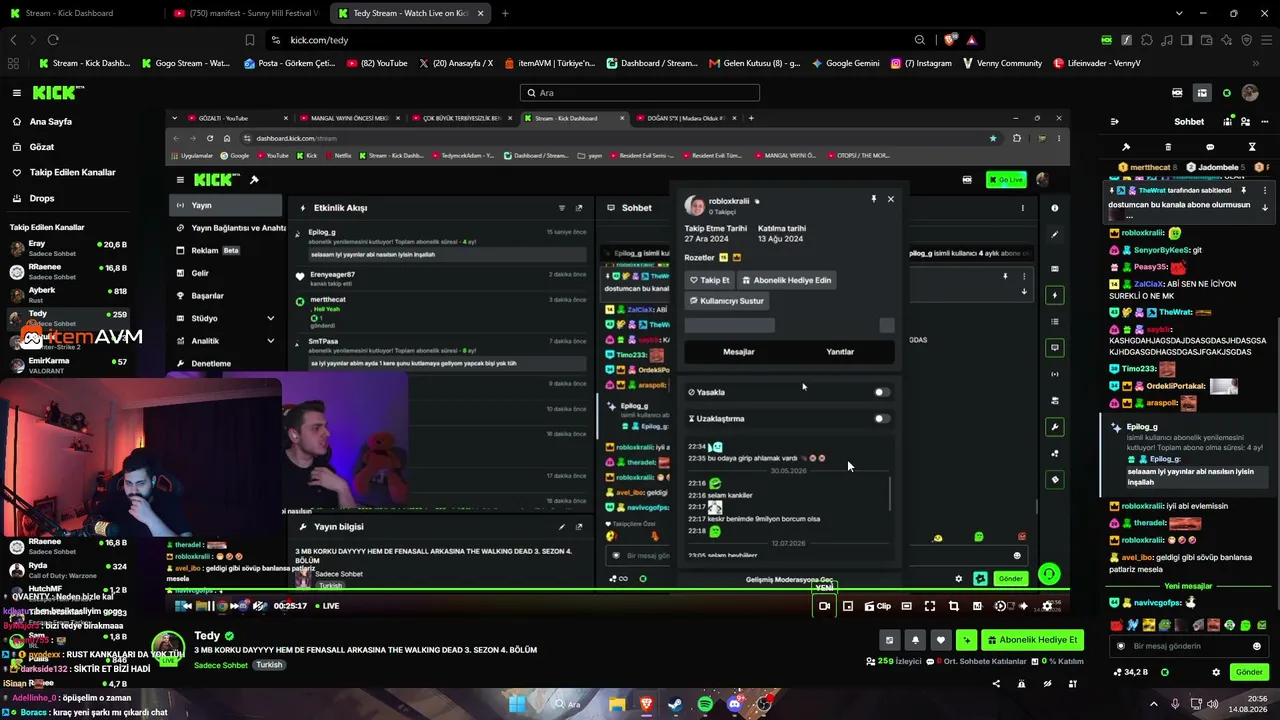1280x720 pixels.
Task: Click the green sparkle button under the player
Action: [x=966, y=640]
